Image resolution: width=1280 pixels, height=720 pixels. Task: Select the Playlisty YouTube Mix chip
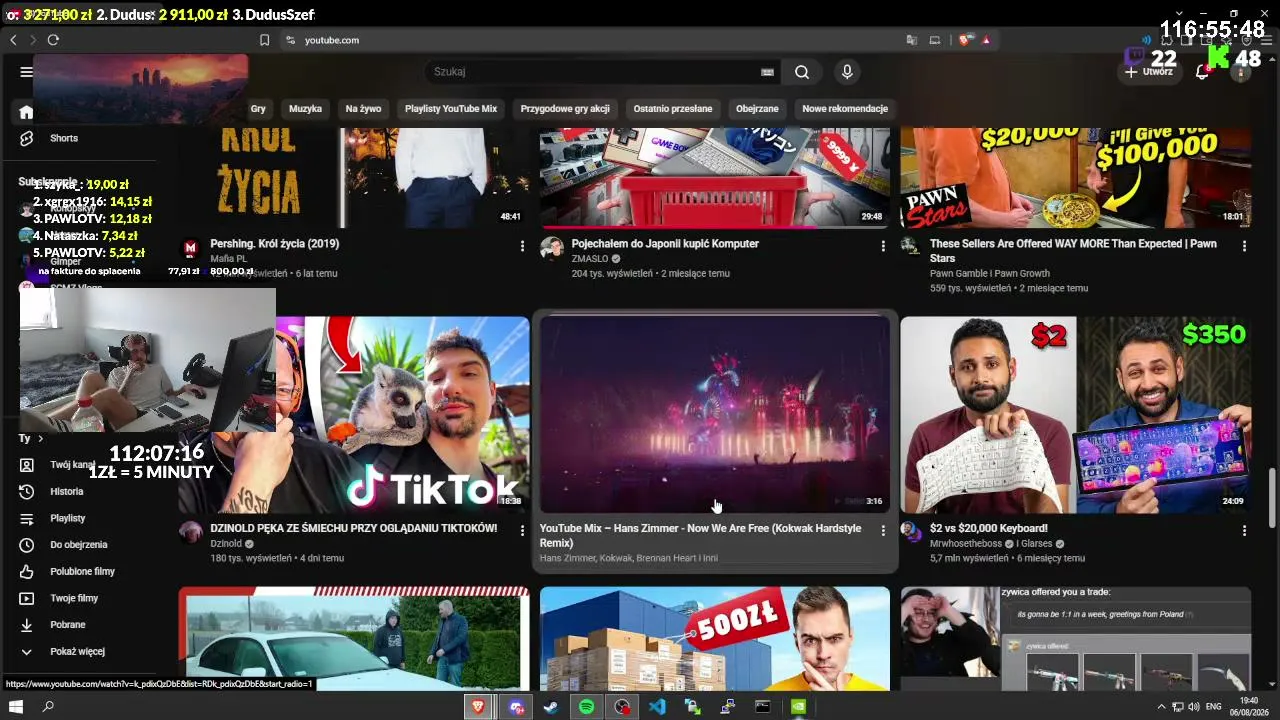point(451,109)
